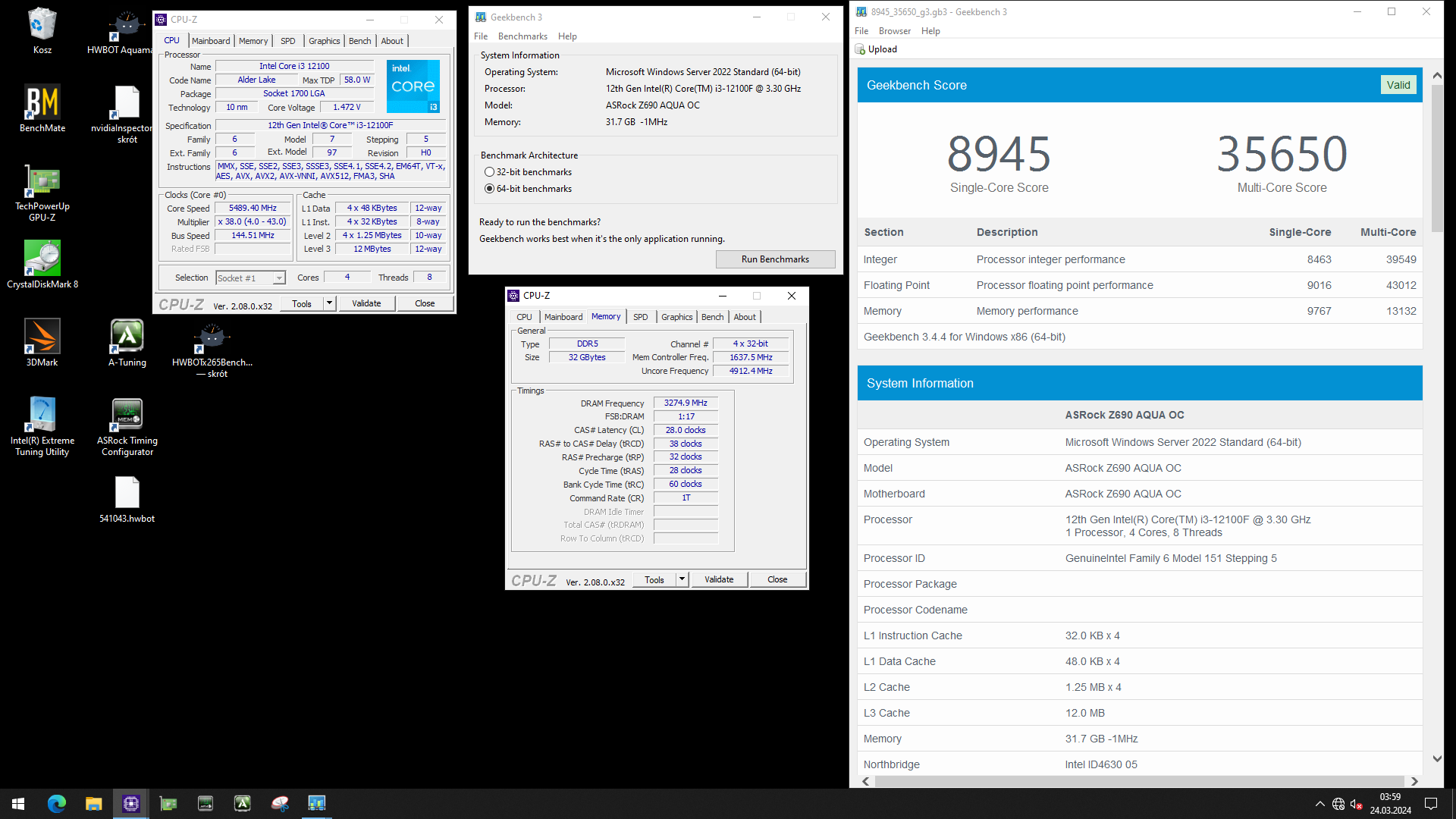This screenshot has height=819, width=1456.
Task: Select the 32-bit benchmarks radio option
Action: (489, 172)
